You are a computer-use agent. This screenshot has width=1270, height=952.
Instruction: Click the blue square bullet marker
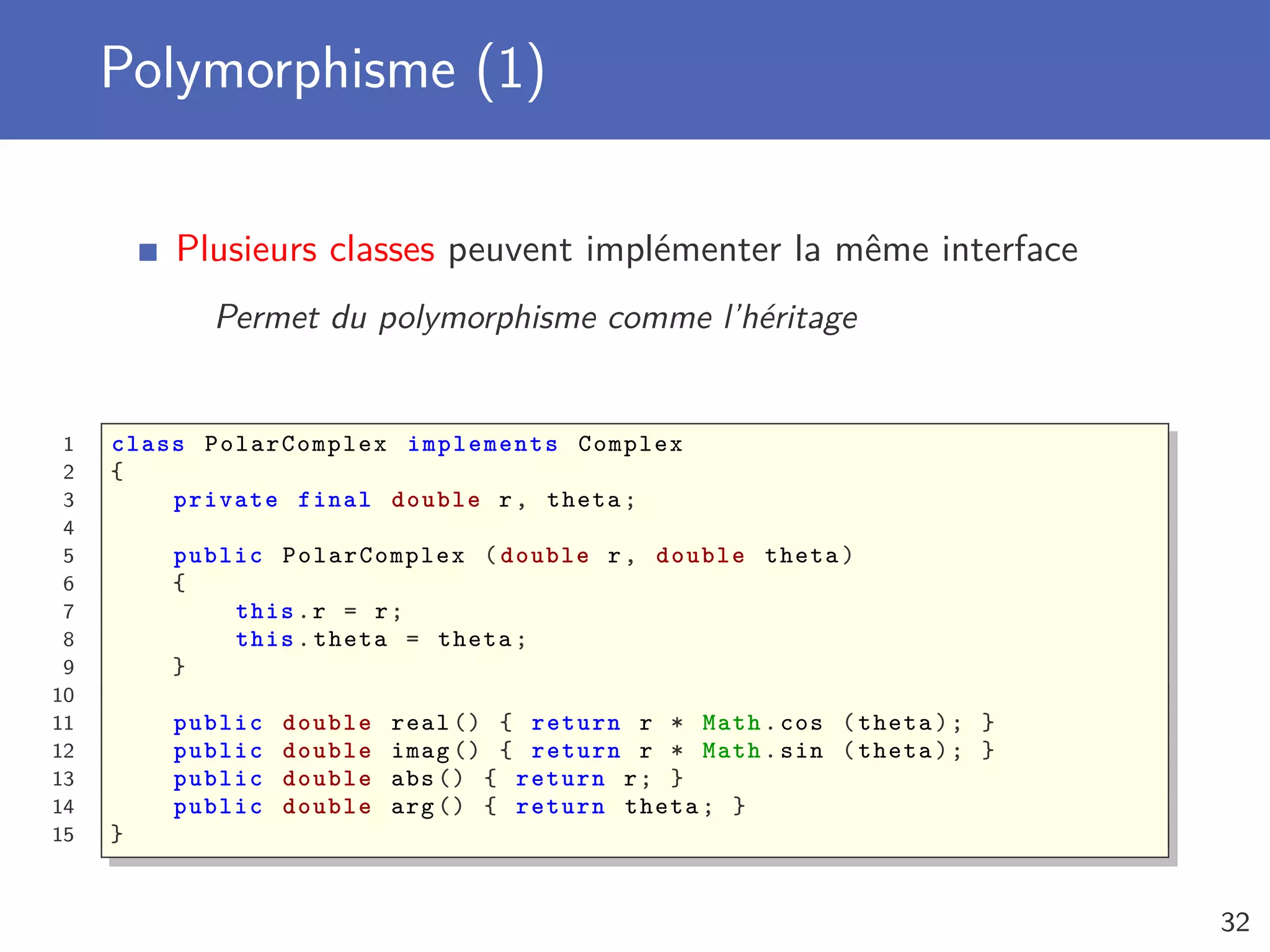click(148, 252)
